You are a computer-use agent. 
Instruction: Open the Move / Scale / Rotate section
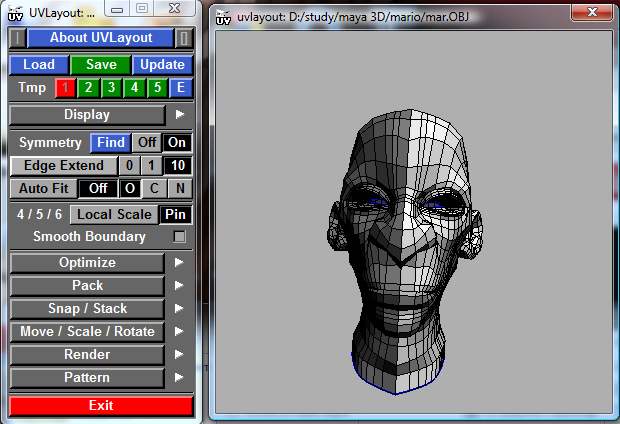87,332
